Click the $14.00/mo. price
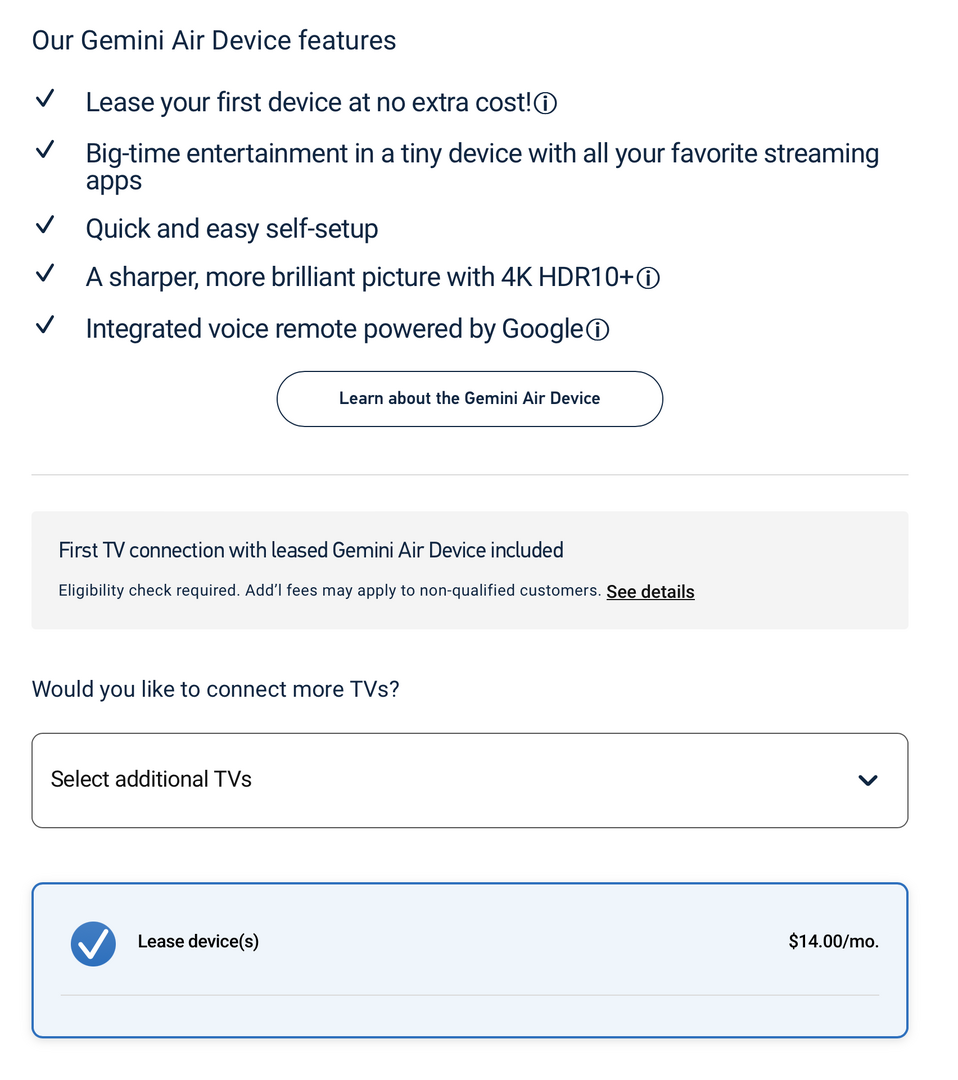The image size is (958, 1080). (833, 941)
